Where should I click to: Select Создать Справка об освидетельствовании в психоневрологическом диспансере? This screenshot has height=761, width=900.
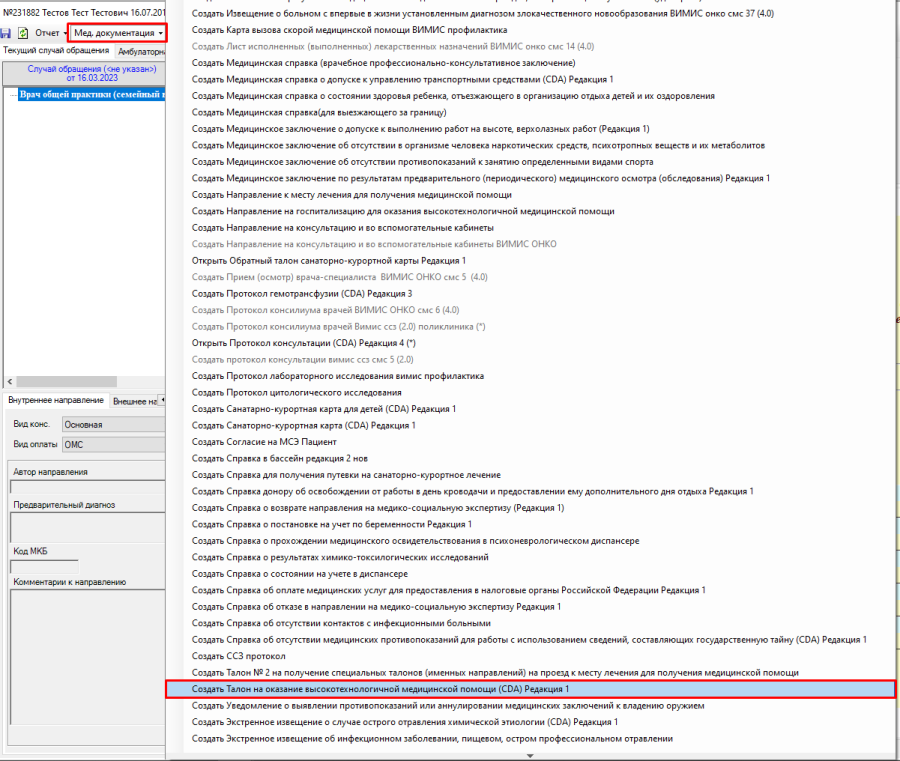(x=416, y=541)
